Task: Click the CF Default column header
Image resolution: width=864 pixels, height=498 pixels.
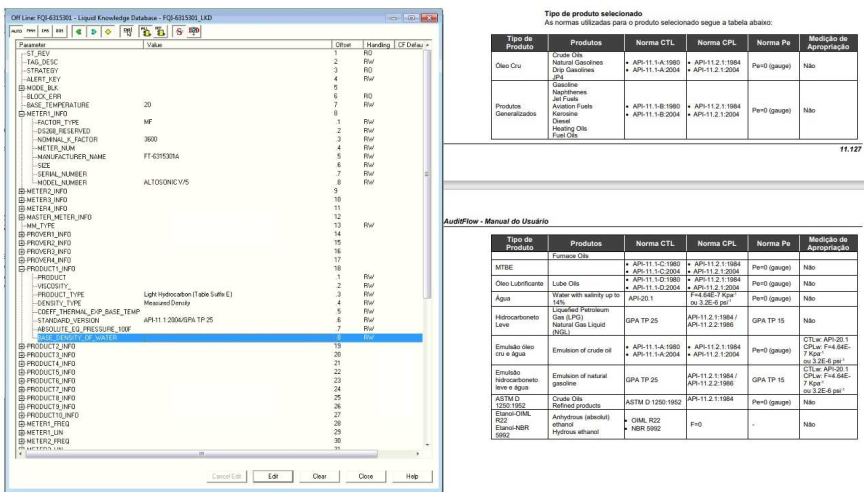Action: [x=409, y=45]
